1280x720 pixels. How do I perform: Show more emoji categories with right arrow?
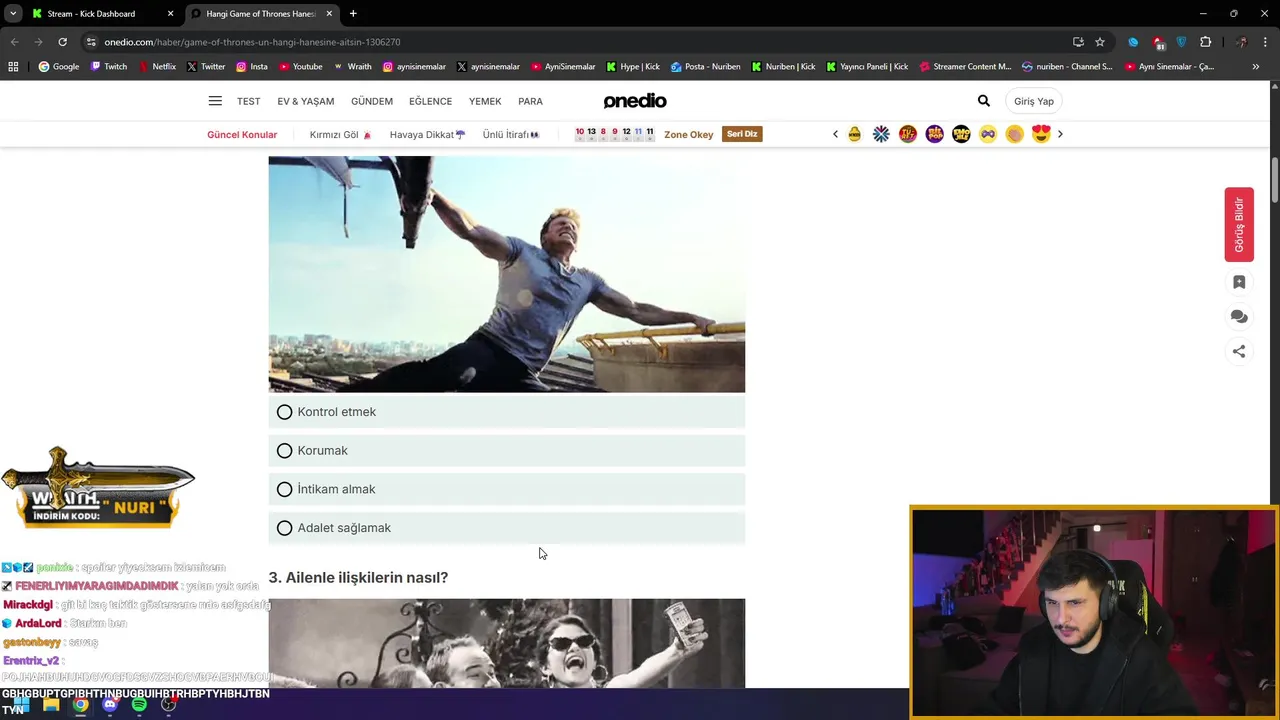1060,134
